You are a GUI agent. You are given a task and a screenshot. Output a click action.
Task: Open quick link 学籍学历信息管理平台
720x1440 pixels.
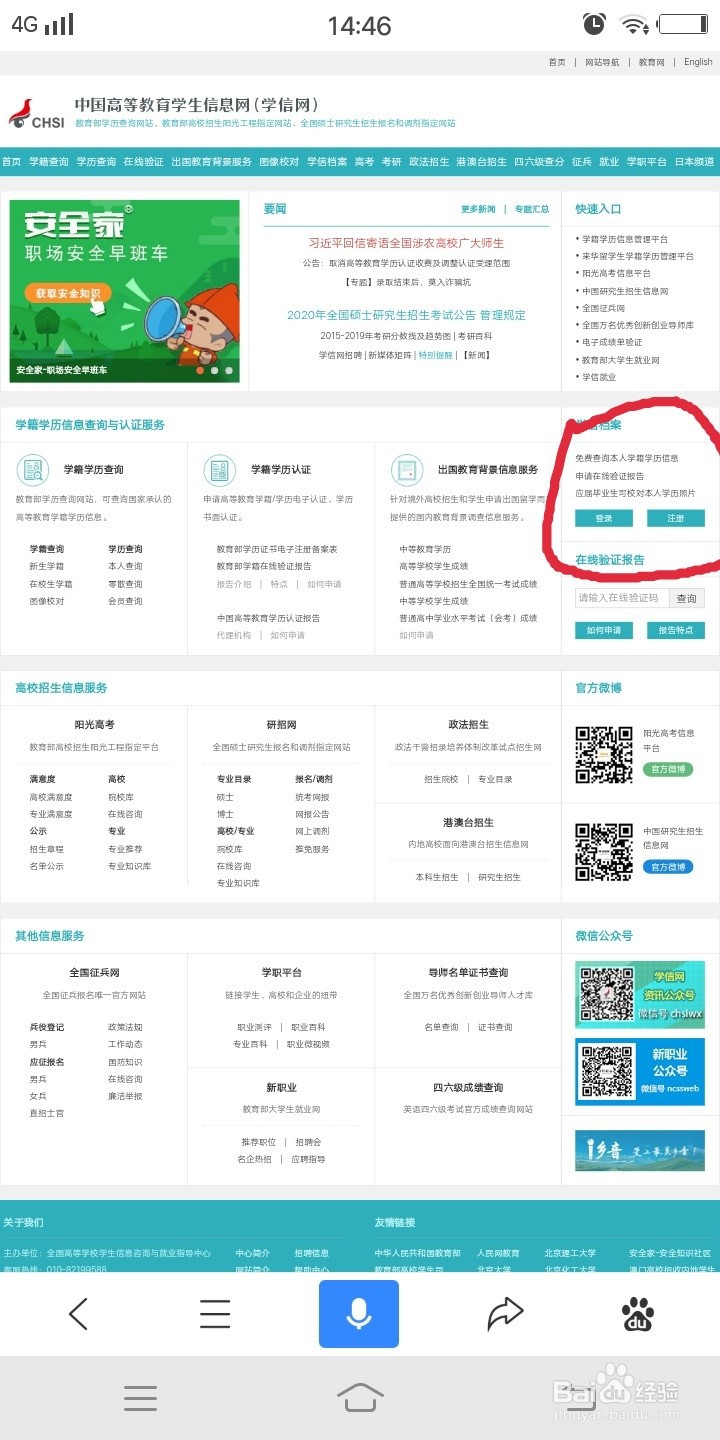[626, 239]
